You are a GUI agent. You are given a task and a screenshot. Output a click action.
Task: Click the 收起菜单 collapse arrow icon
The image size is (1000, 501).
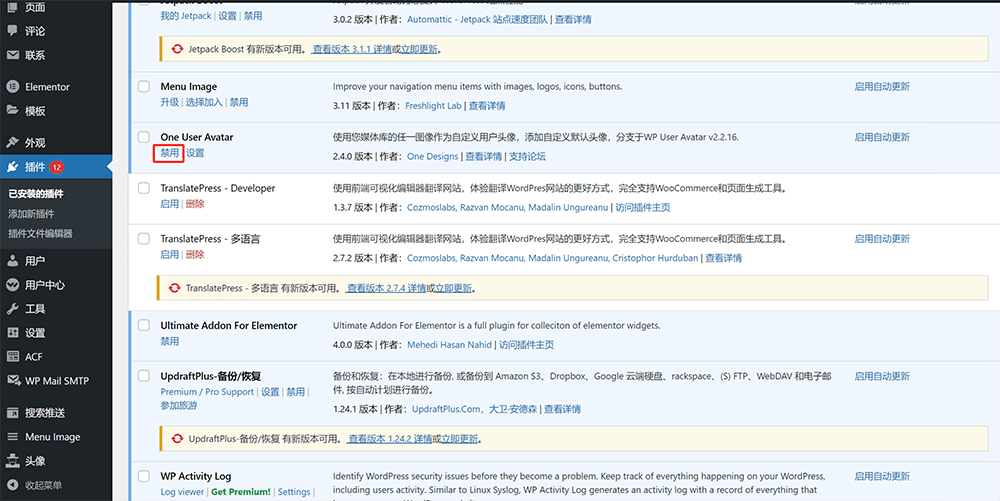click(x=12, y=485)
